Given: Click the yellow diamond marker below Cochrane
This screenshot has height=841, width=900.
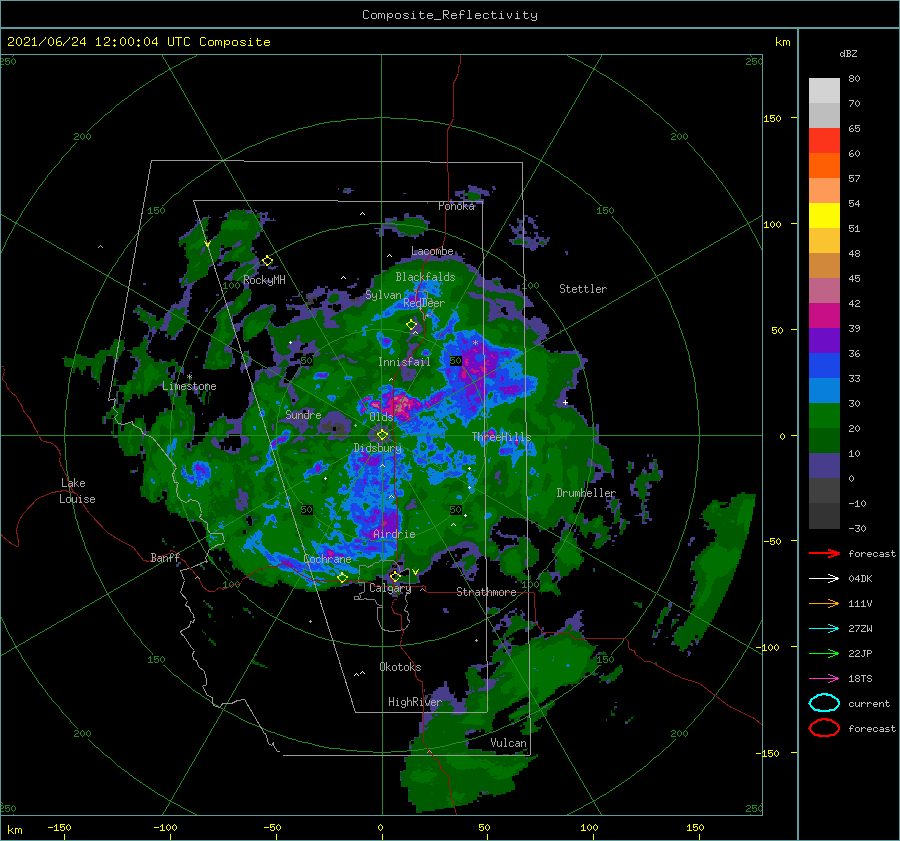Looking at the screenshot, I should point(343,577).
